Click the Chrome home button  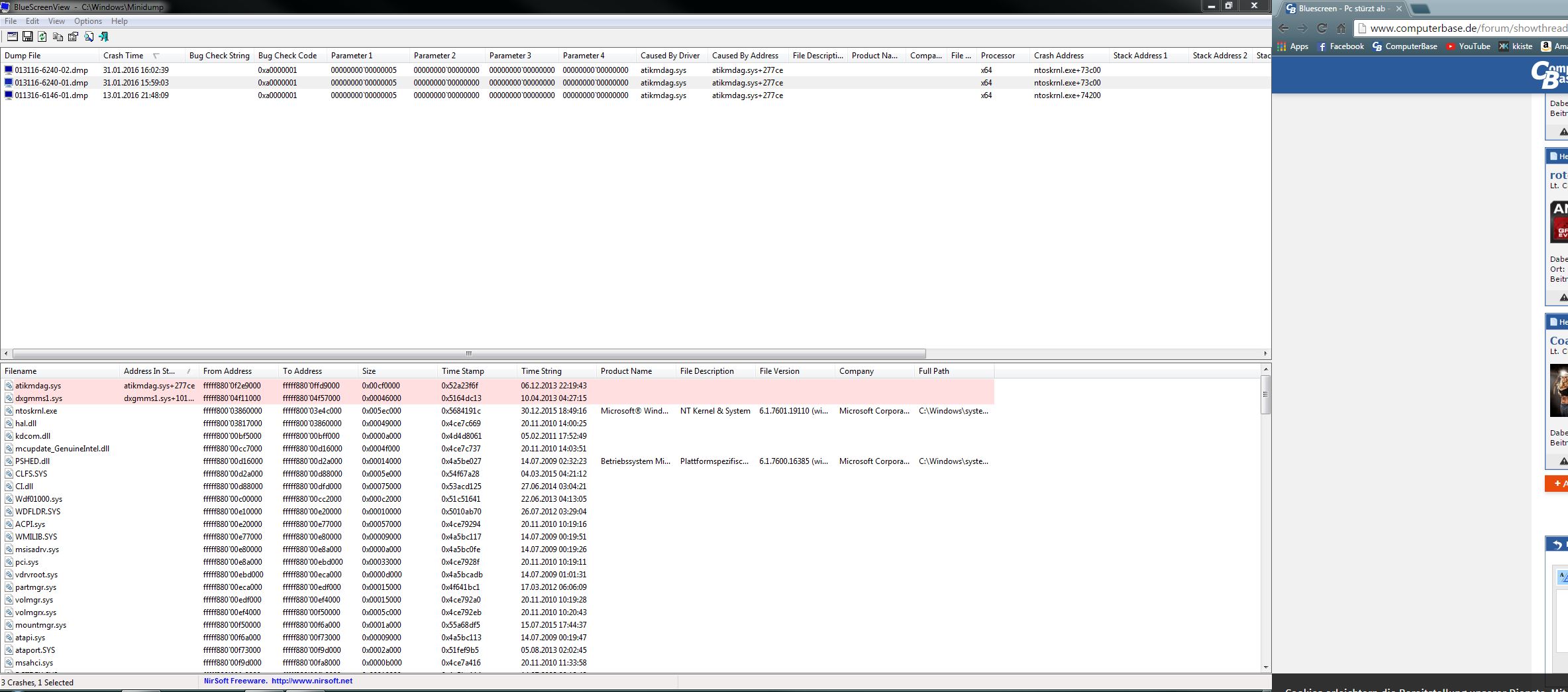[x=1341, y=29]
